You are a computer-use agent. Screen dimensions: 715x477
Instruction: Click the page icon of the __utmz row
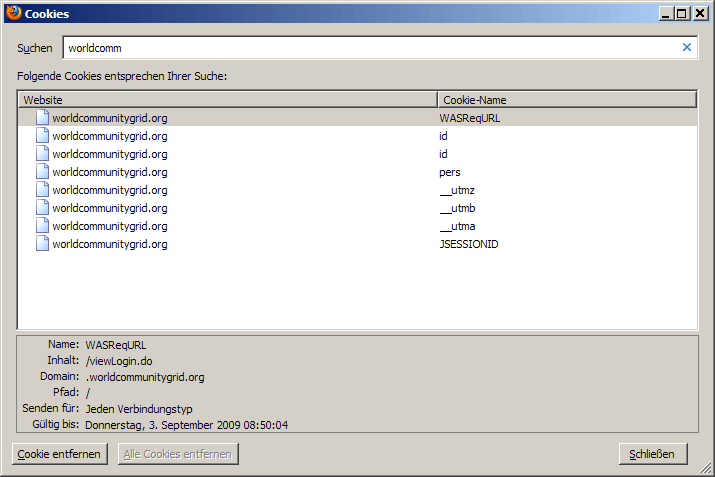pos(42,190)
